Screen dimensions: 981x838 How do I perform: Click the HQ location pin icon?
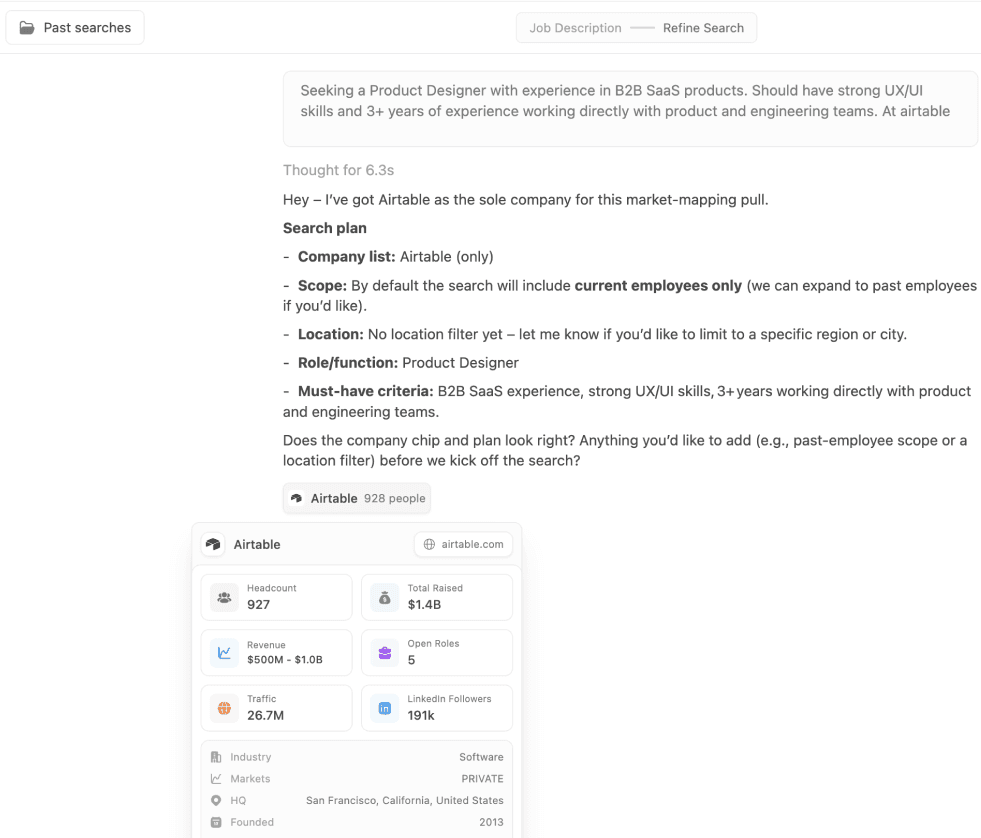tap(216, 800)
